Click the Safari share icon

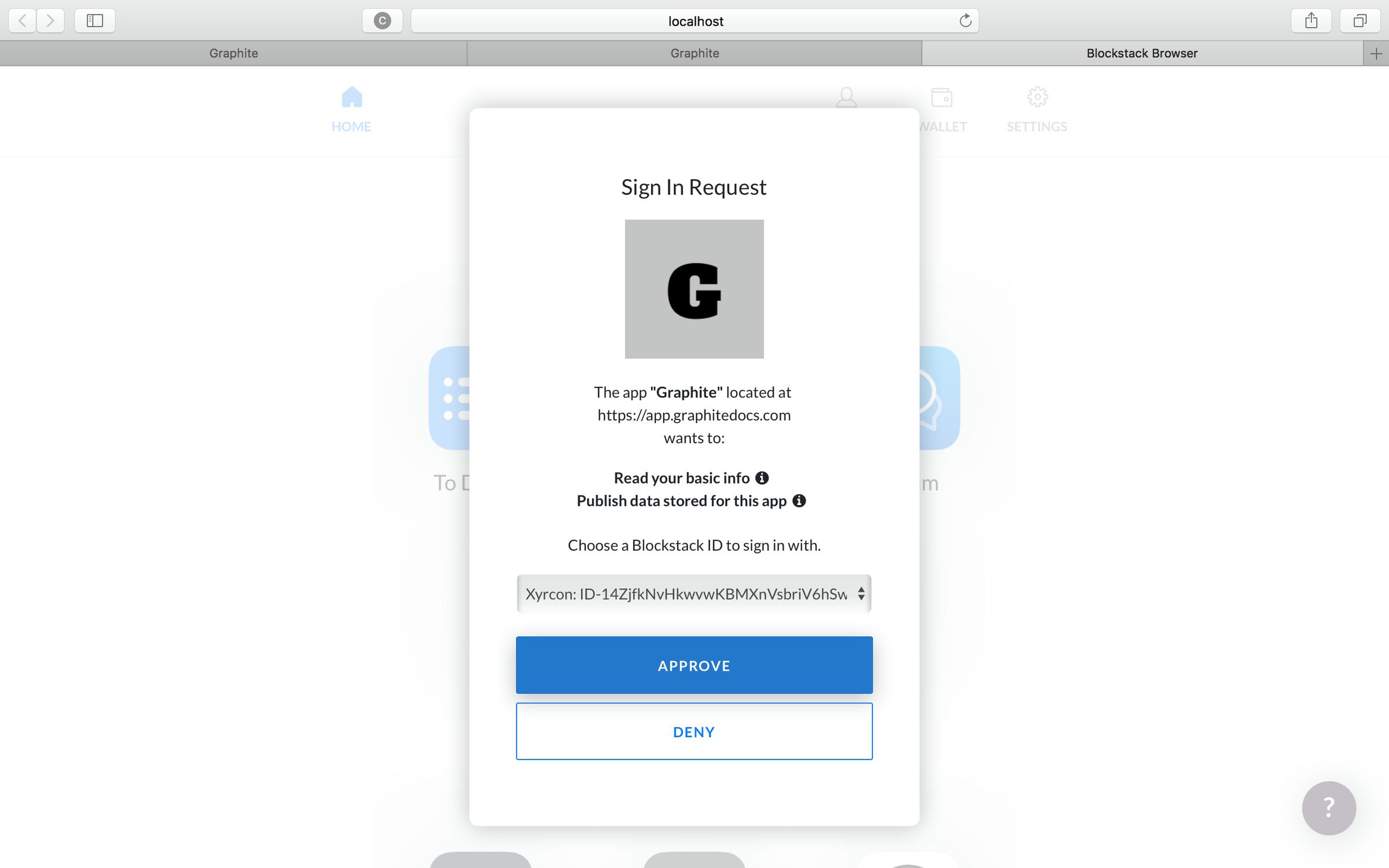click(1311, 21)
